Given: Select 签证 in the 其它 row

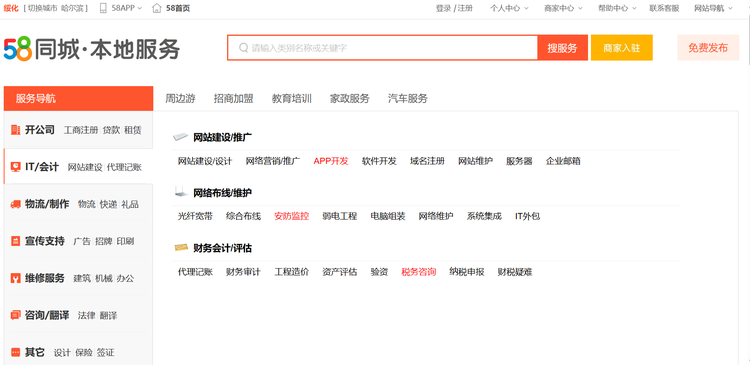Looking at the screenshot, I should click(106, 353).
